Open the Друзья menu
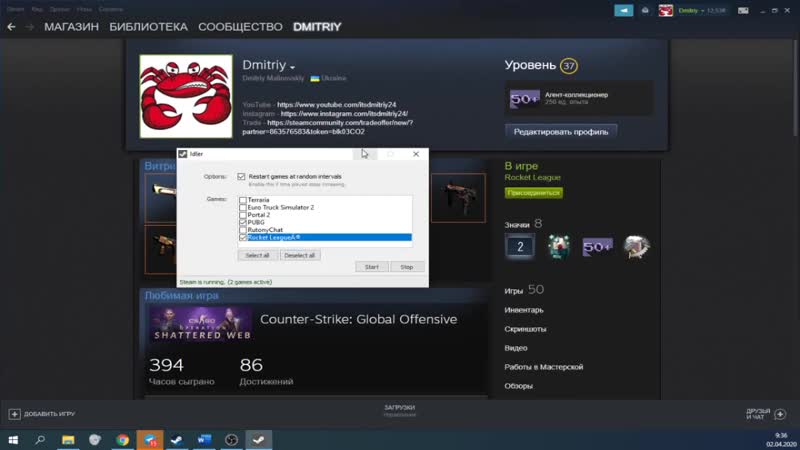The height and width of the screenshot is (450, 800). click(x=59, y=9)
